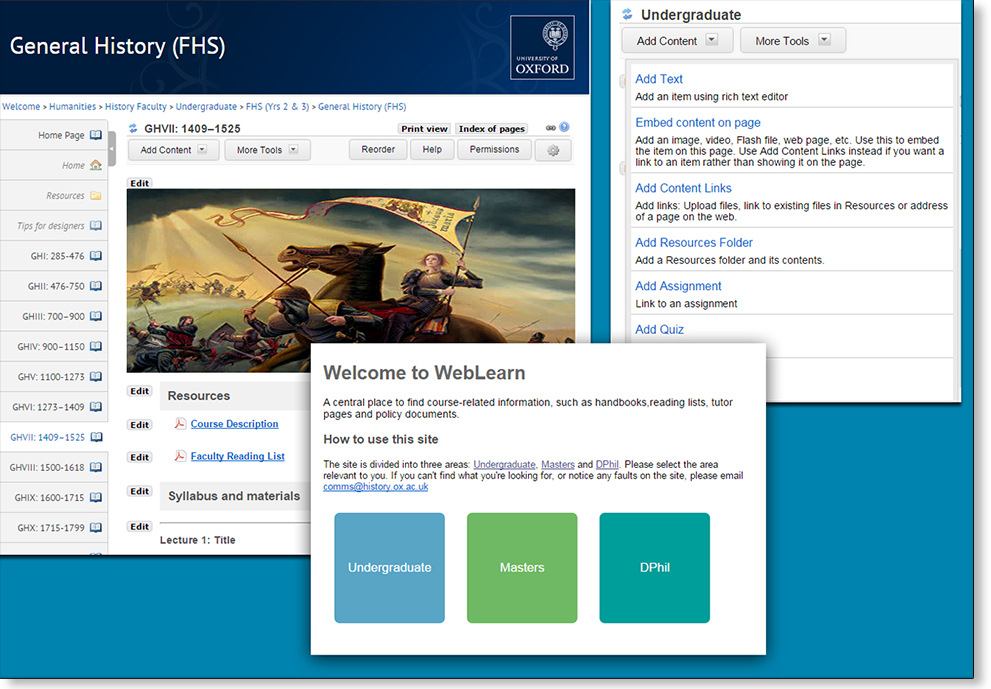Click the PDF icon beside Course Description
The height and width of the screenshot is (689, 991).
click(x=180, y=424)
